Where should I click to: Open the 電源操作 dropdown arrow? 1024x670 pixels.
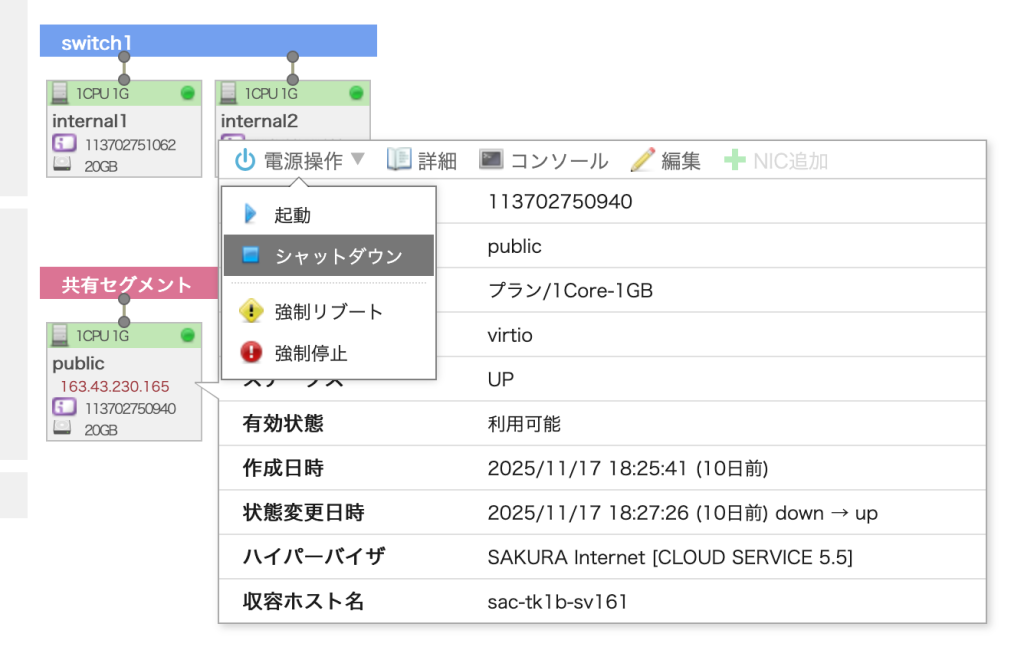coord(359,160)
